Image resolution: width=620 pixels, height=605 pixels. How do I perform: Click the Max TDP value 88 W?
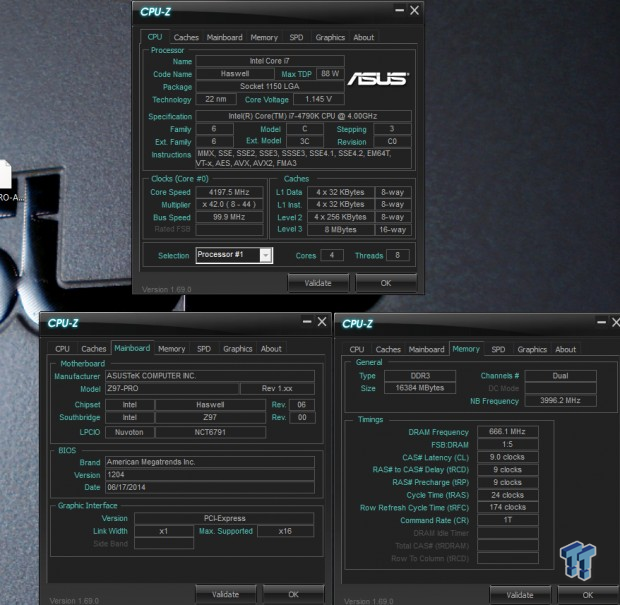click(x=330, y=74)
